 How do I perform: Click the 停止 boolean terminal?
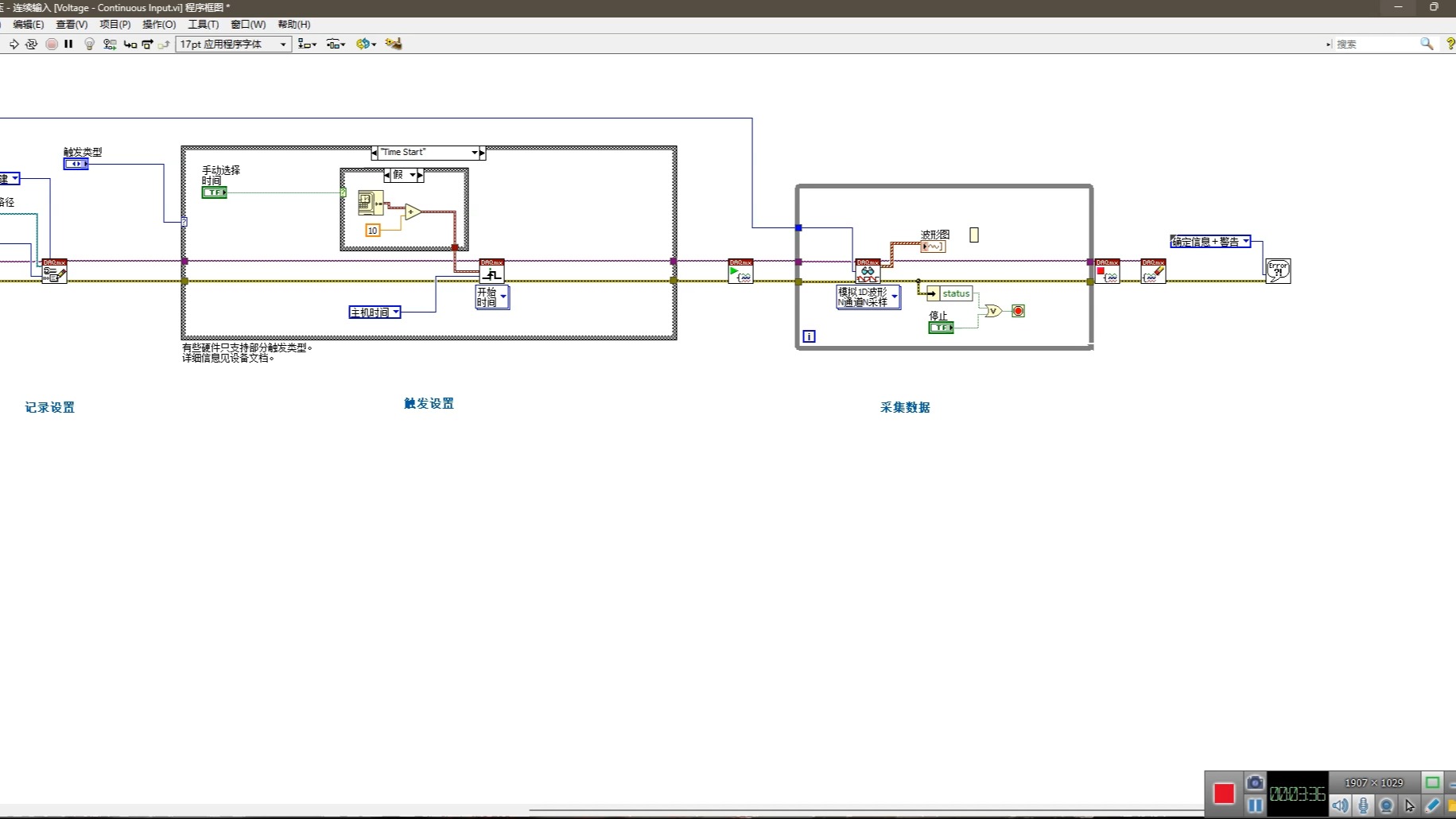tap(941, 328)
